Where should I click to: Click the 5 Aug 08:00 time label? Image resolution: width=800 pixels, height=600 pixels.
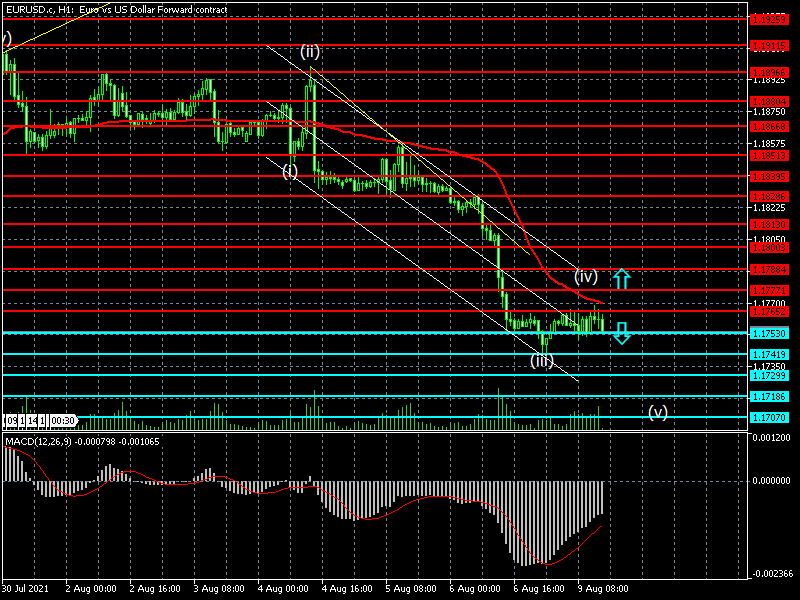[411, 588]
